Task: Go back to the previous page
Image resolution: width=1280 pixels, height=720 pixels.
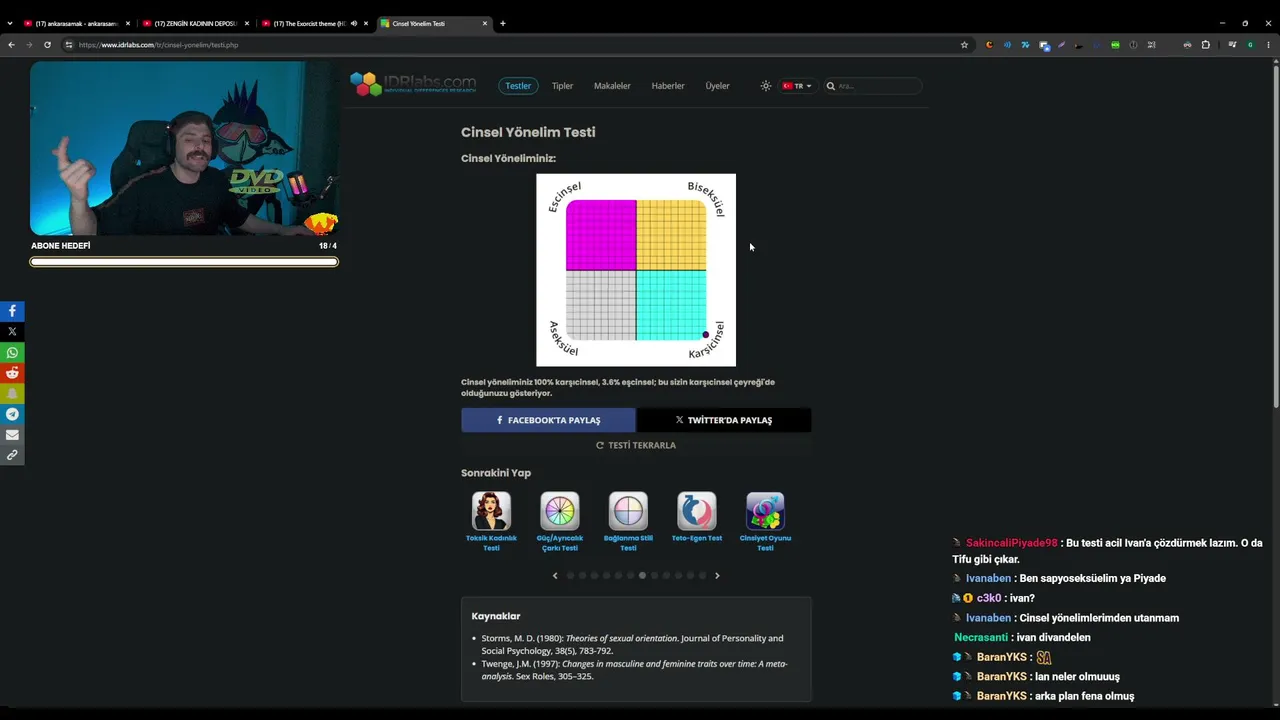Action: click(x=11, y=45)
